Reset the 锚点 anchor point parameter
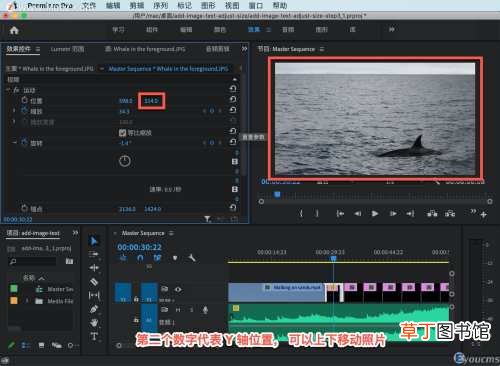 point(233,208)
